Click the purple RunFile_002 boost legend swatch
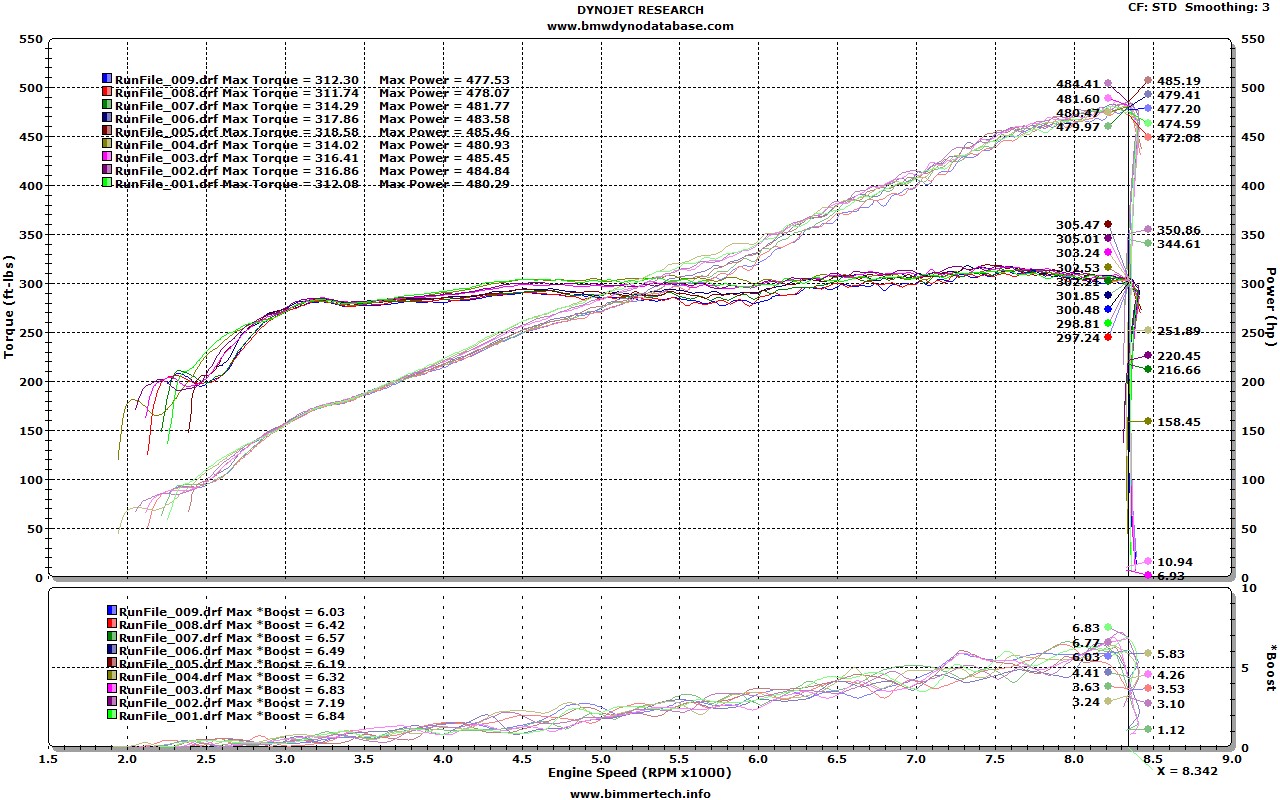This screenshot has height=800, width=1280. (111, 702)
